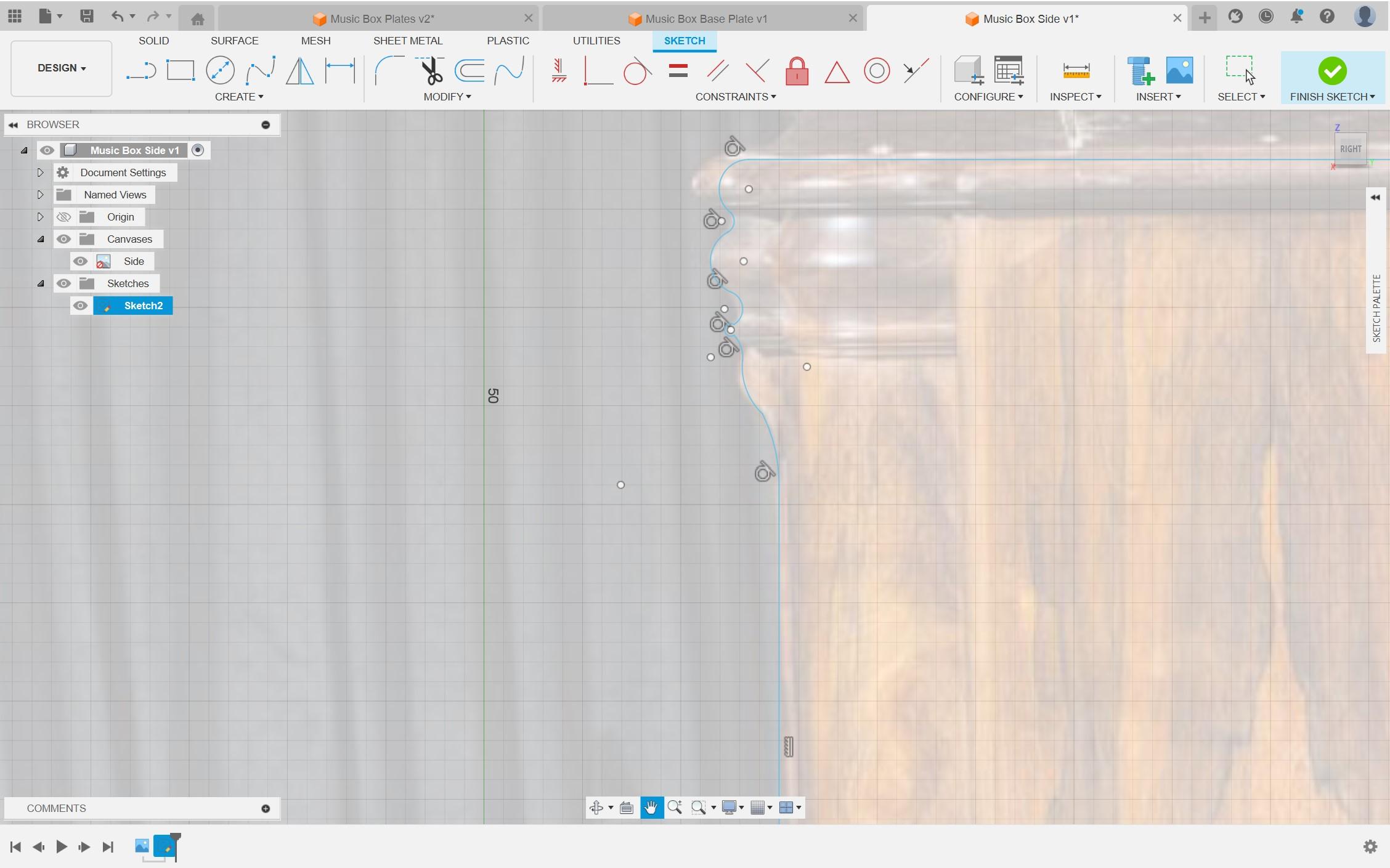Select the Circle sketch tool
1390x868 pixels.
pos(220,70)
